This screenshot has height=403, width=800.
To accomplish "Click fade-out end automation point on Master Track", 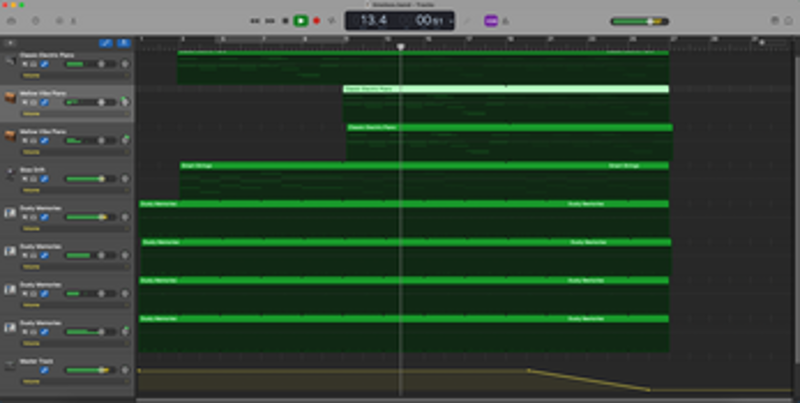I will [x=649, y=390].
